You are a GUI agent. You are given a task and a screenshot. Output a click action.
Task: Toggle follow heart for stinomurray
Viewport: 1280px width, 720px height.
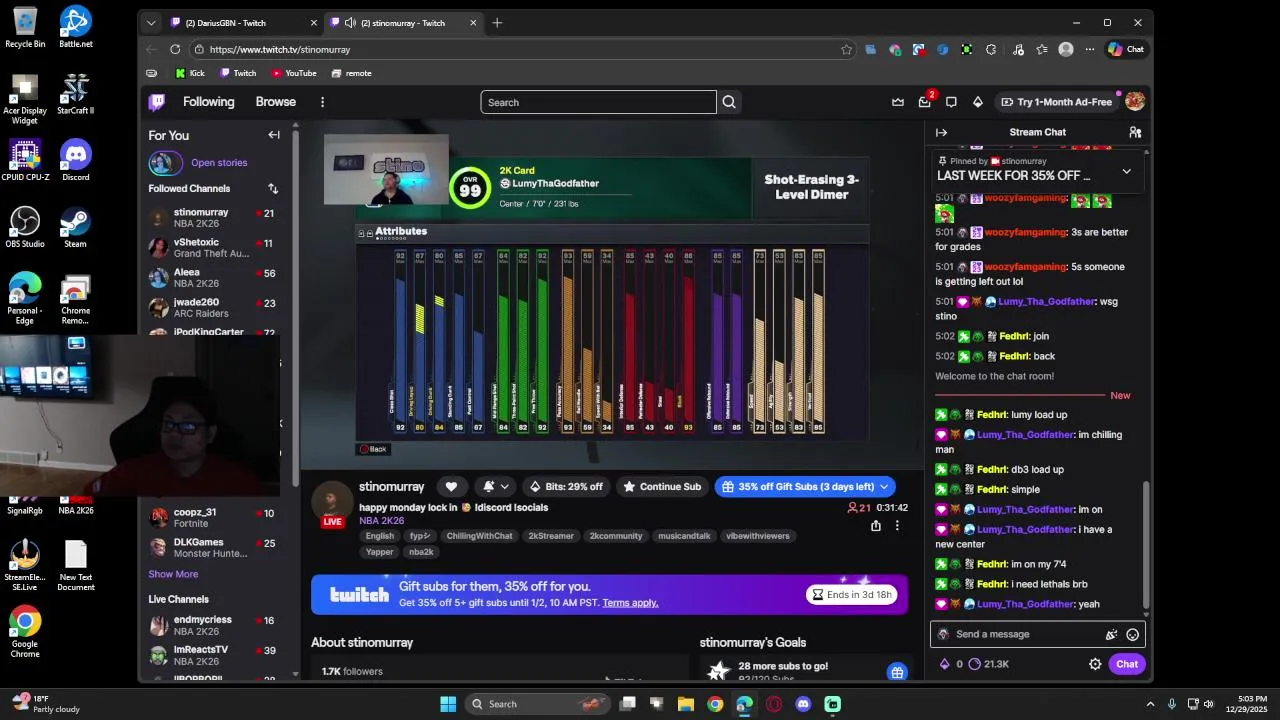click(451, 487)
